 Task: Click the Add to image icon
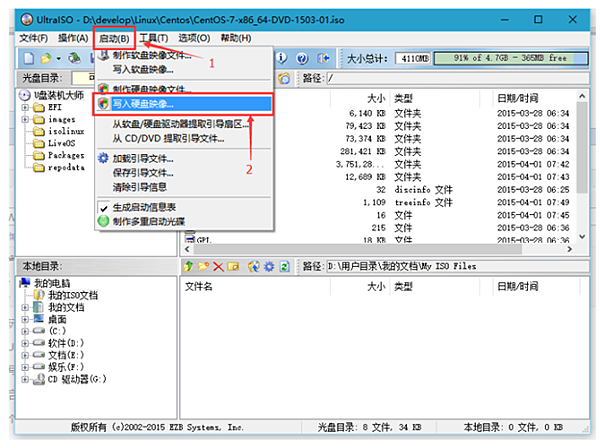coord(253,267)
